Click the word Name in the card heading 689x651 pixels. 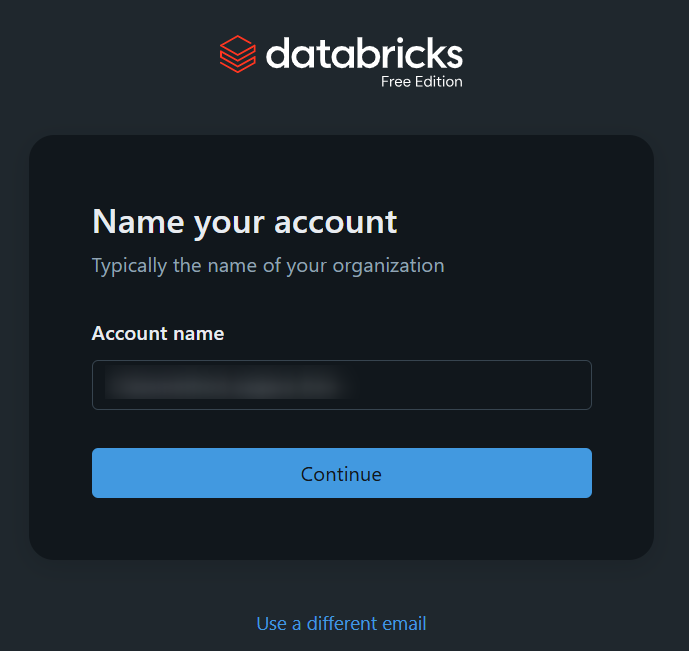(x=138, y=222)
